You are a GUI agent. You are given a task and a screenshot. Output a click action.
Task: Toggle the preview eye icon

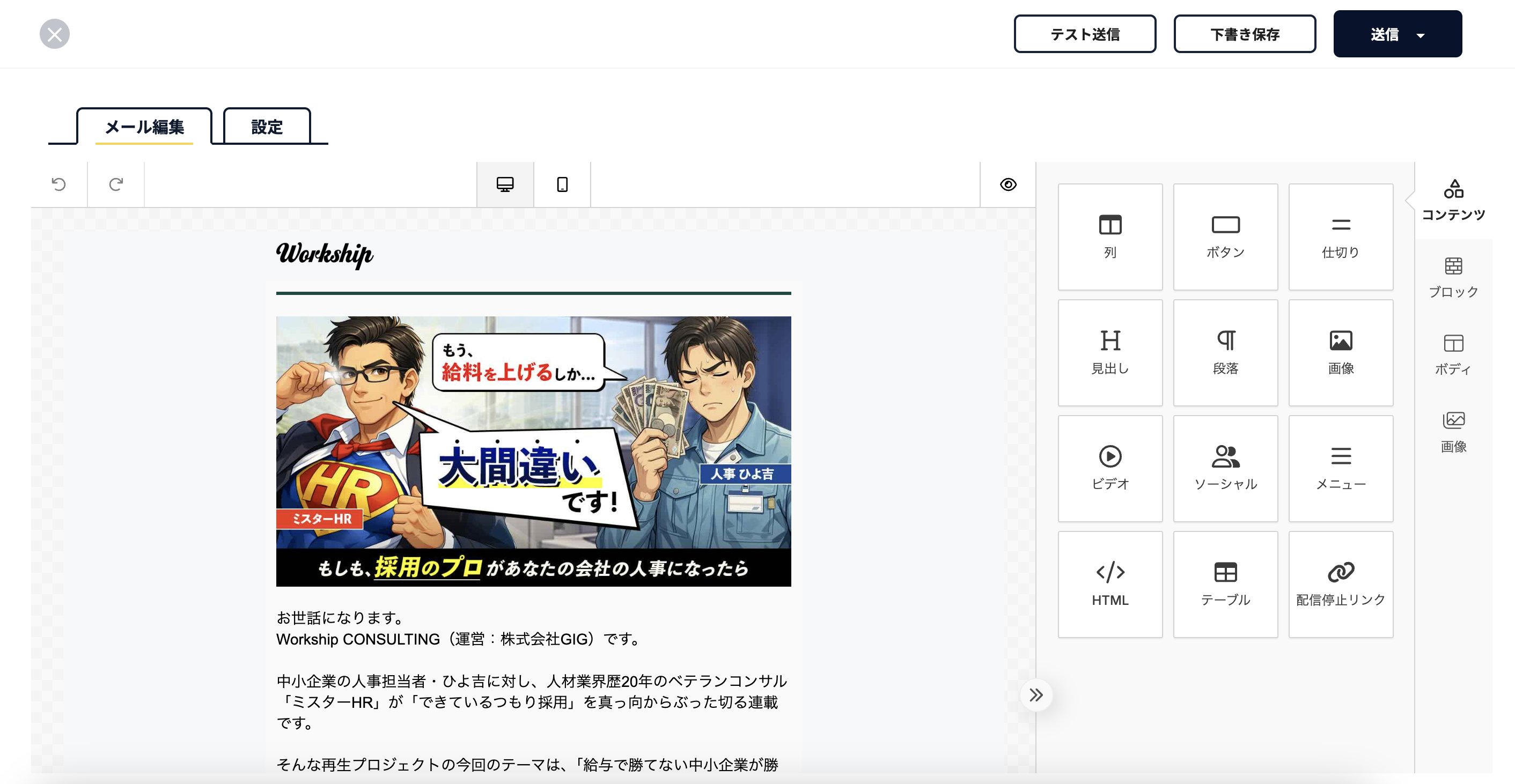[1008, 184]
